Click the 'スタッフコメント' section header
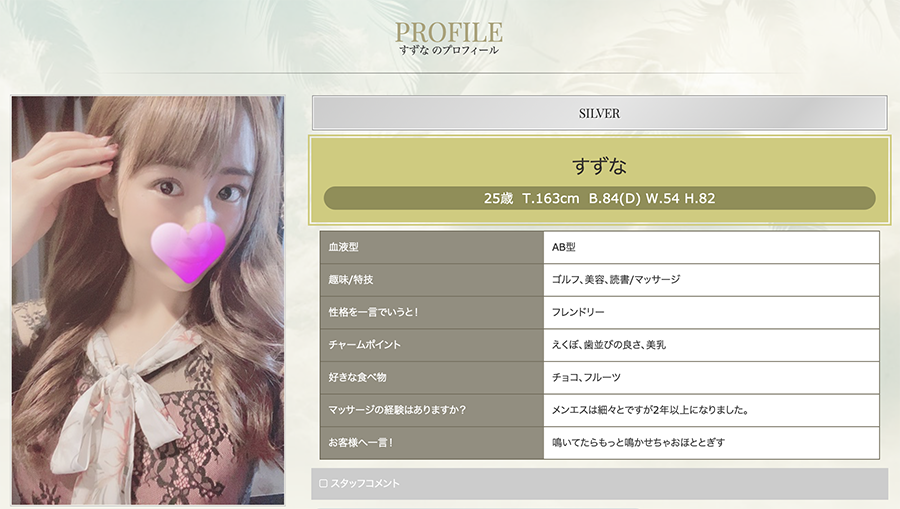 click(x=599, y=484)
